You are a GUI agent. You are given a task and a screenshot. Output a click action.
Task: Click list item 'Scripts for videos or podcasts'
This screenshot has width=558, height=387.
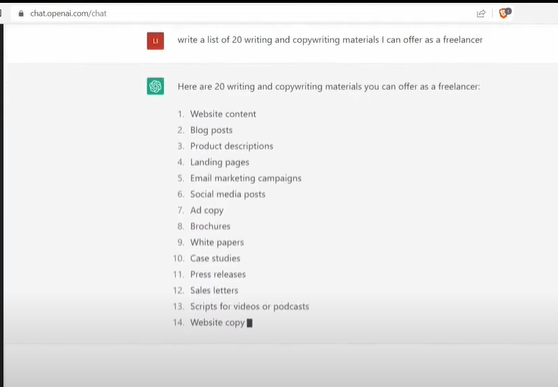[x=249, y=307]
